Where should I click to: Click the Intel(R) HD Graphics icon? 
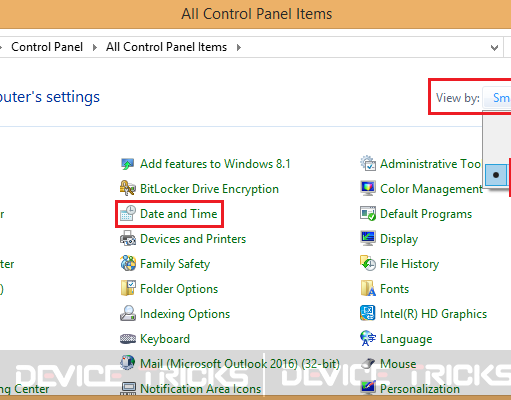pos(368,314)
